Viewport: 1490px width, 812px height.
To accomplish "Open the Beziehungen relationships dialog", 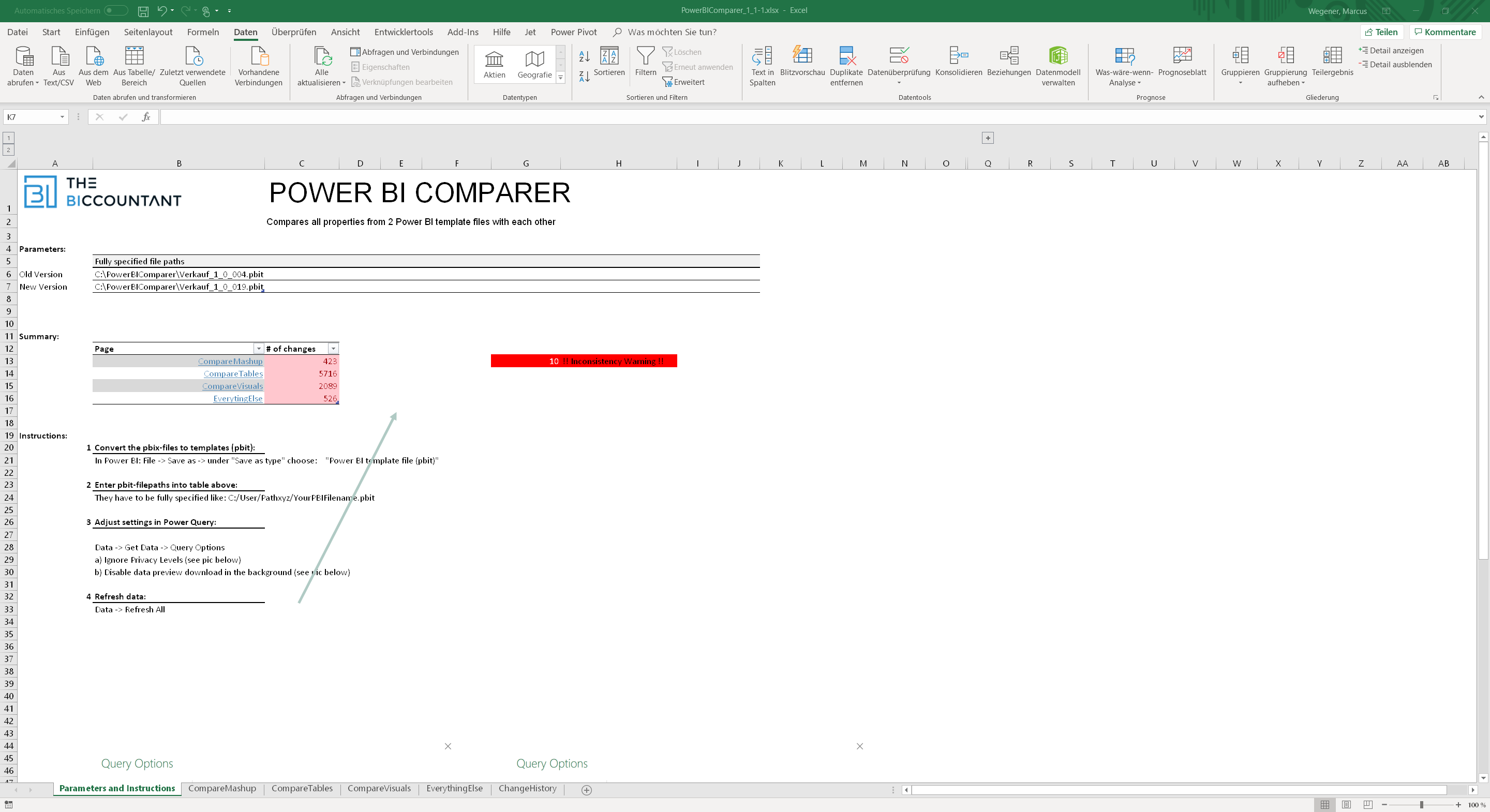I will coord(1009,62).
